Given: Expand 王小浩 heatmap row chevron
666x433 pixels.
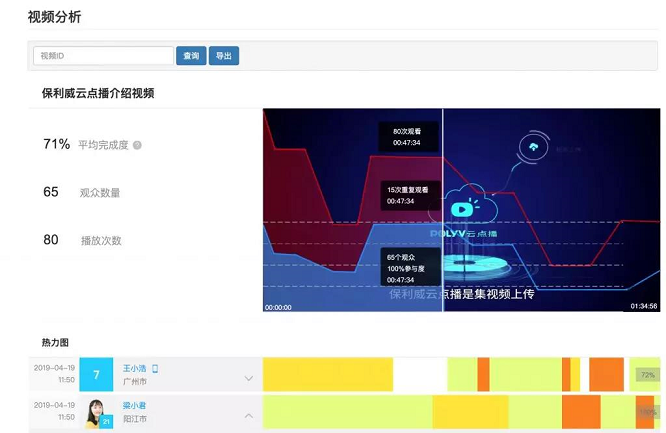Looking at the screenshot, I should (249, 378).
